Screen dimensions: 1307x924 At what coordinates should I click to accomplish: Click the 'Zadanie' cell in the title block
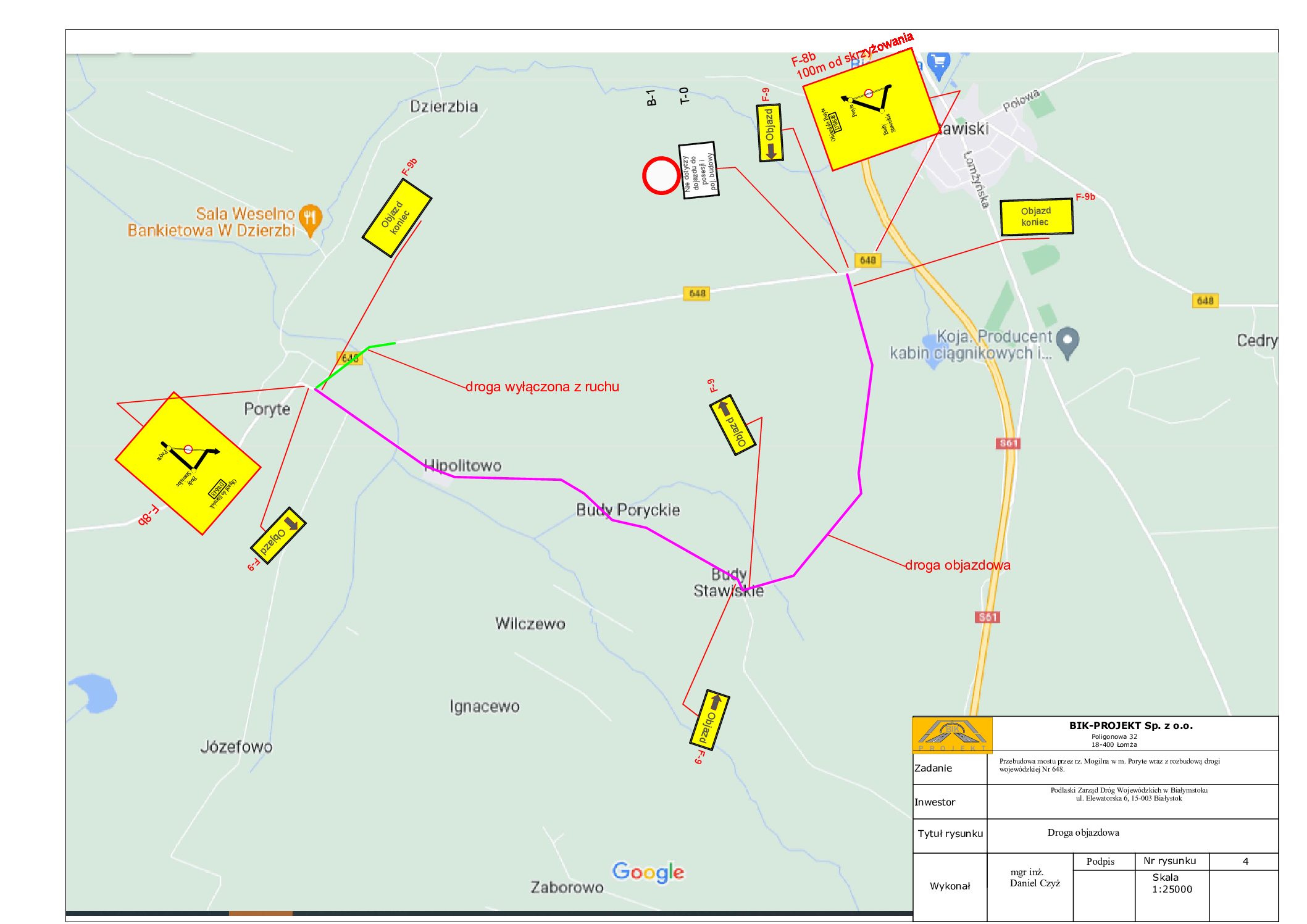point(950,768)
